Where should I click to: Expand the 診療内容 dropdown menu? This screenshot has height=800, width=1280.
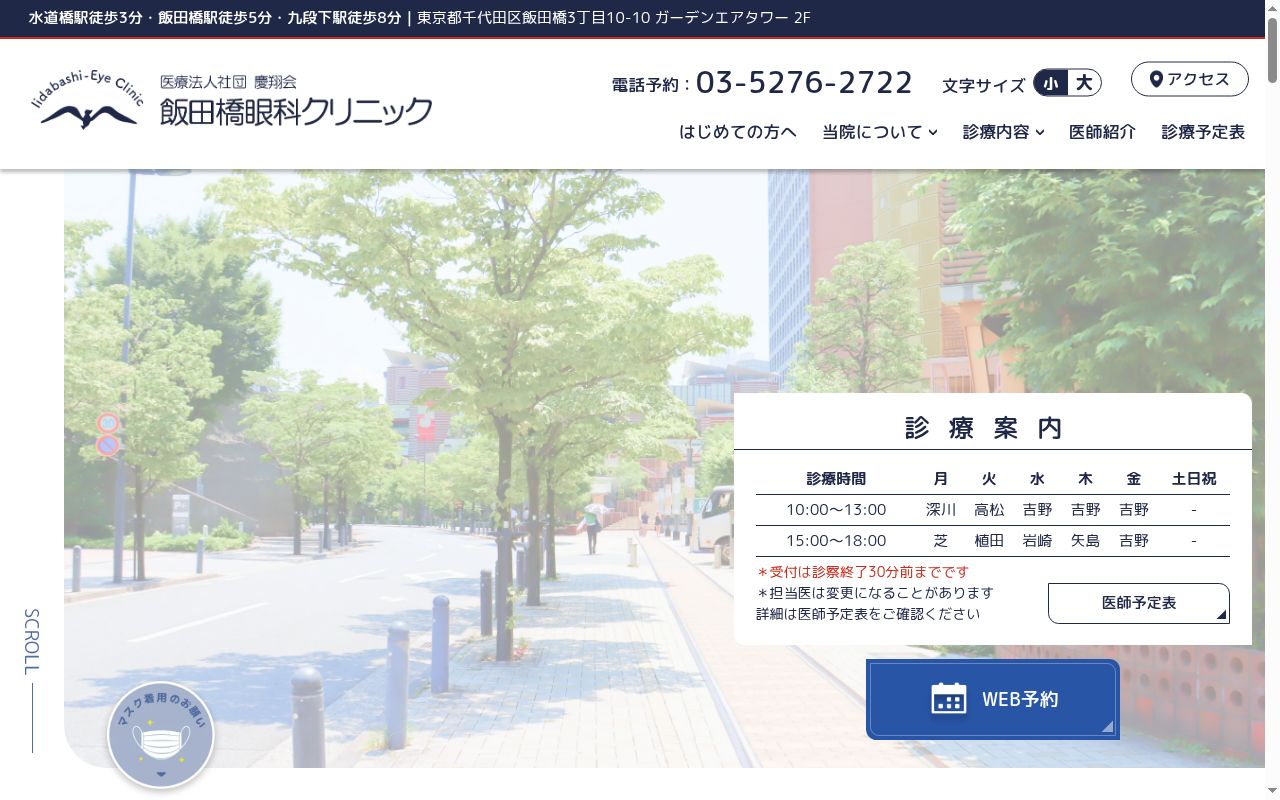pos(1004,132)
